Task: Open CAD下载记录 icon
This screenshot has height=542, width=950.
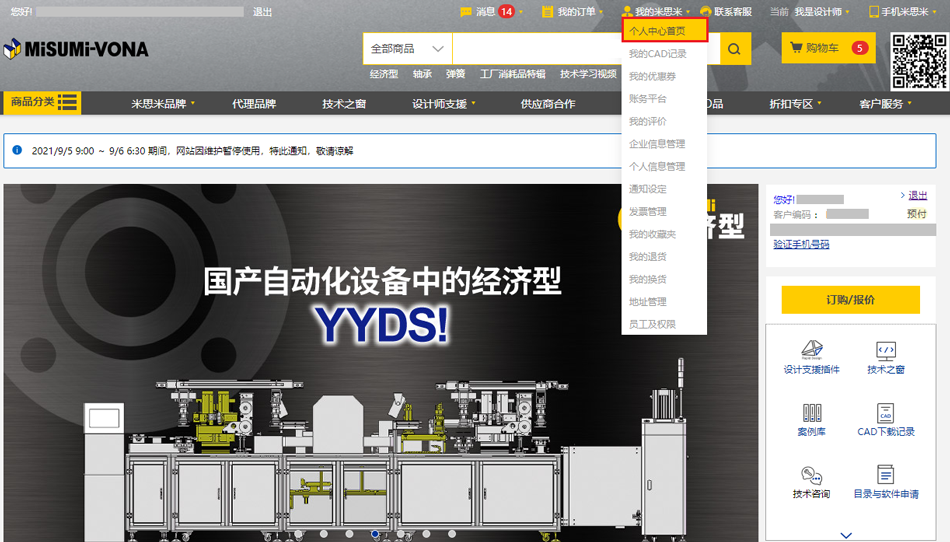Action: [885, 419]
